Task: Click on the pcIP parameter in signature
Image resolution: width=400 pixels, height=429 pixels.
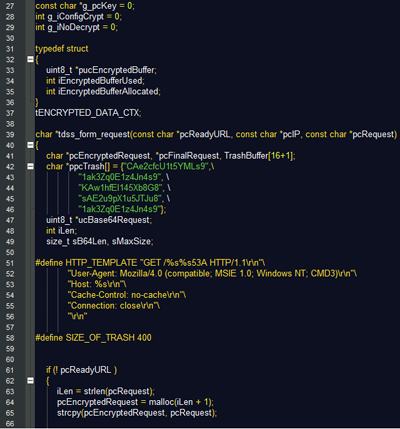Action: [x=291, y=134]
